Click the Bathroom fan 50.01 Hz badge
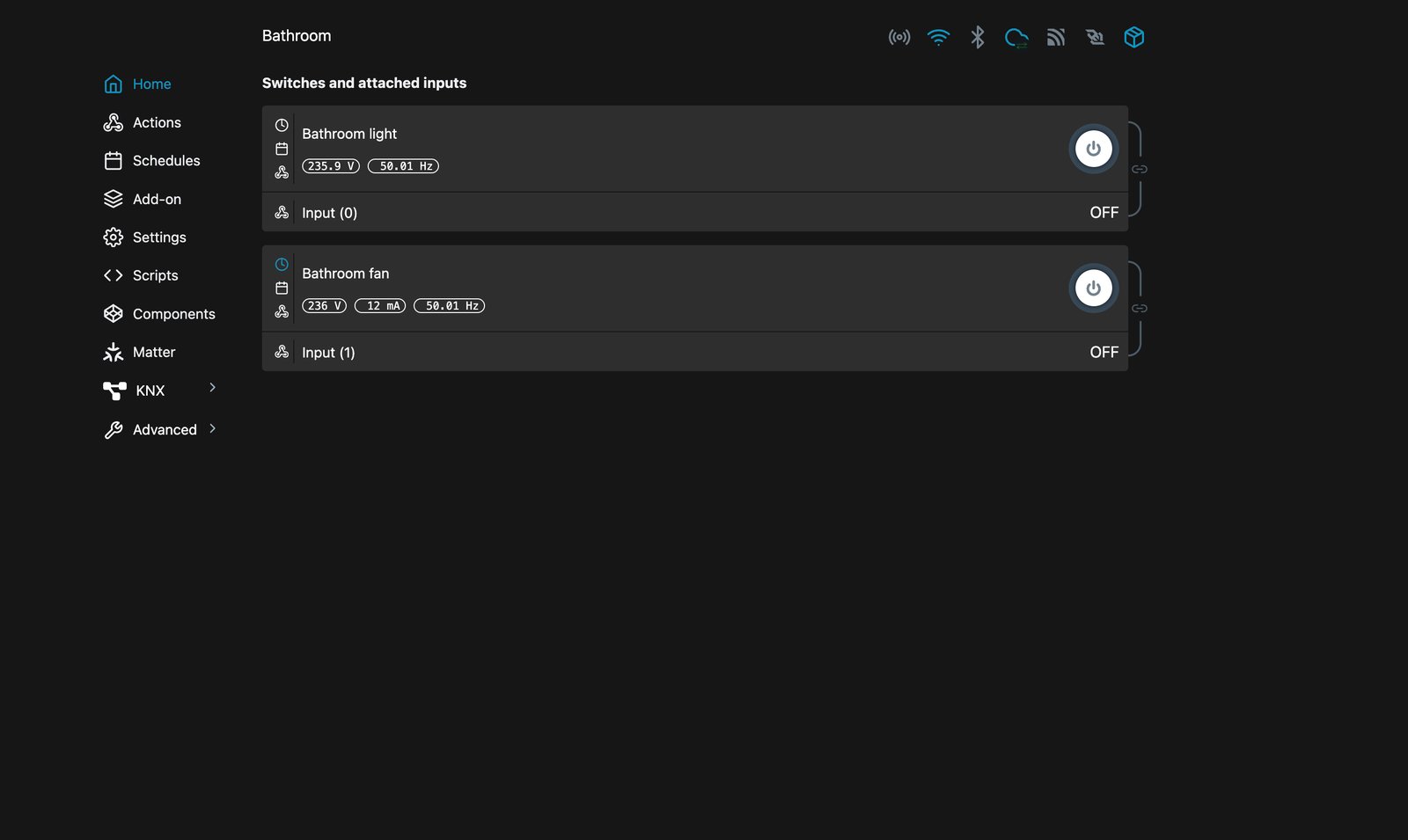Image resolution: width=1408 pixels, height=840 pixels. pos(450,306)
